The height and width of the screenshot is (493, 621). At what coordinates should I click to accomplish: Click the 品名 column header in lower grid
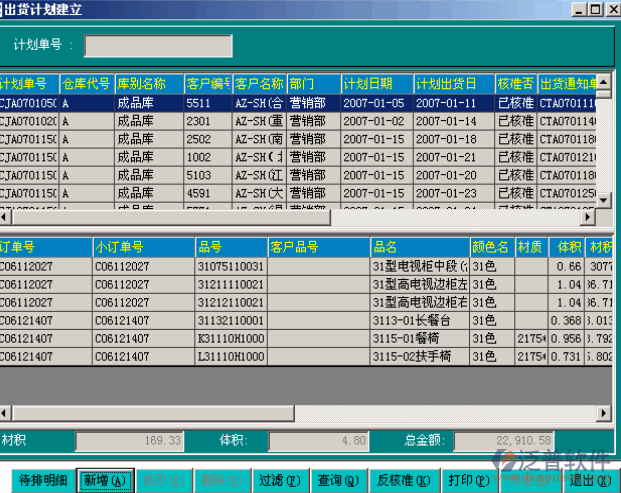419,247
